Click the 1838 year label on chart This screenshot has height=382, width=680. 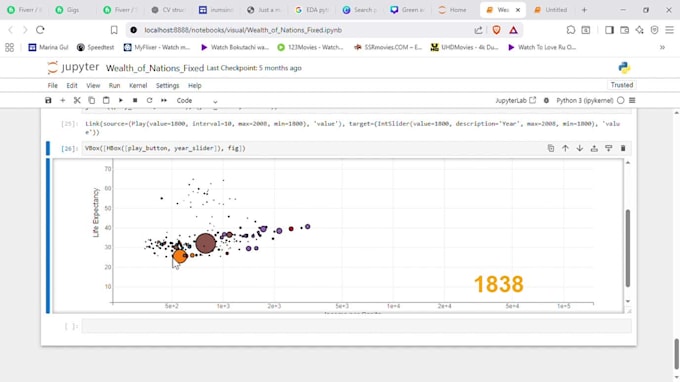click(x=498, y=284)
